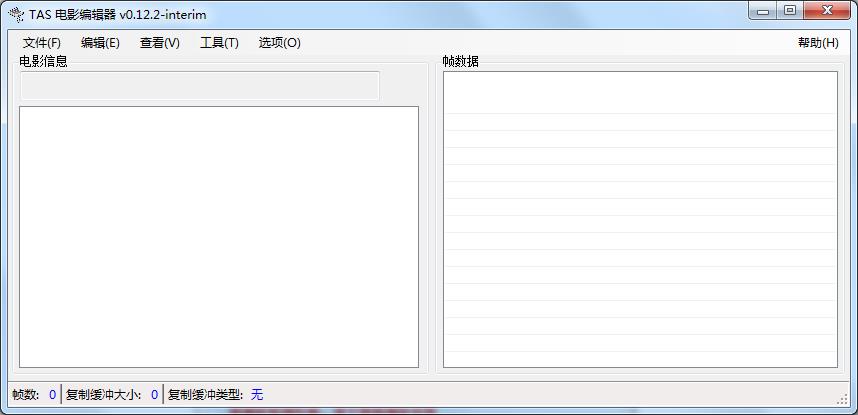858x415 pixels.
Task: Close the TAS editor window
Action: click(x=825, y=10)
